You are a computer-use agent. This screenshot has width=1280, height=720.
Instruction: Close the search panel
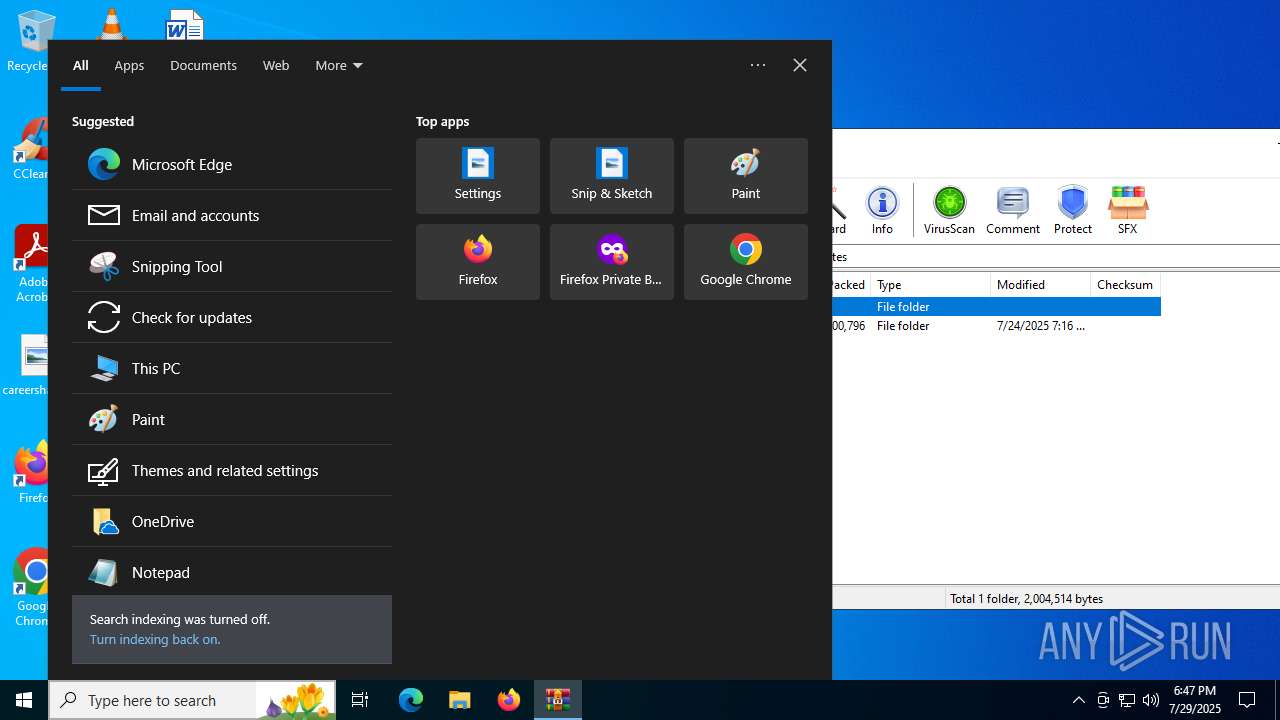(800, 65)
